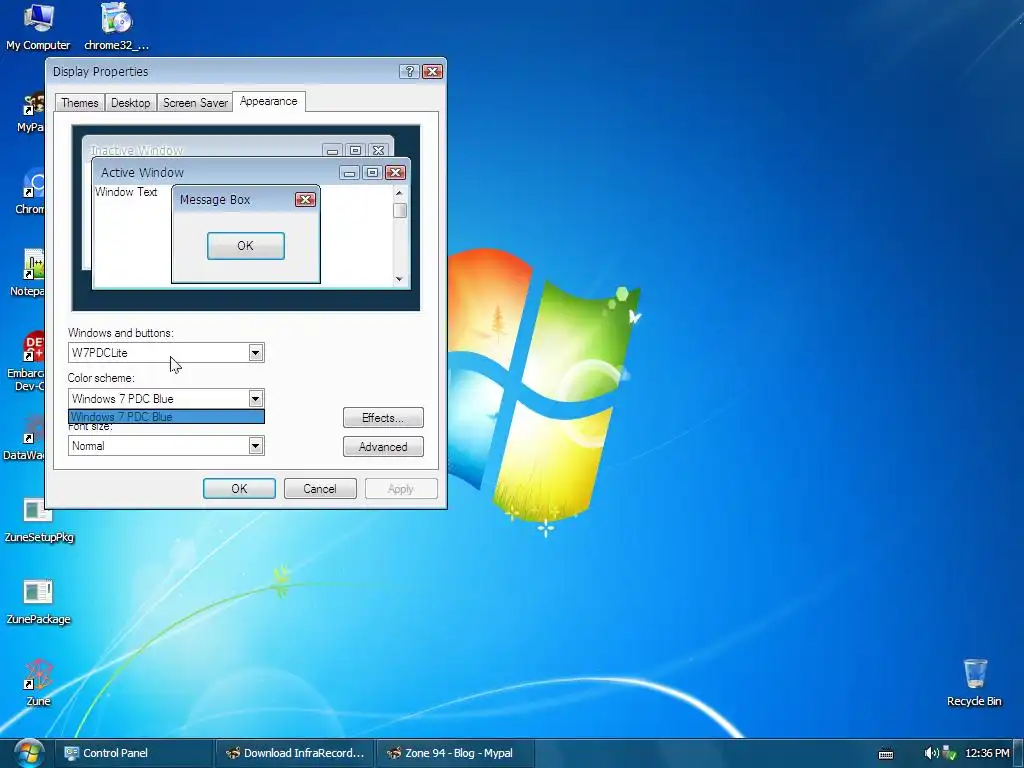Cancel the Display Properties dialog
Viewport: 1024px width, 768px height.
(x=320, y=488)
